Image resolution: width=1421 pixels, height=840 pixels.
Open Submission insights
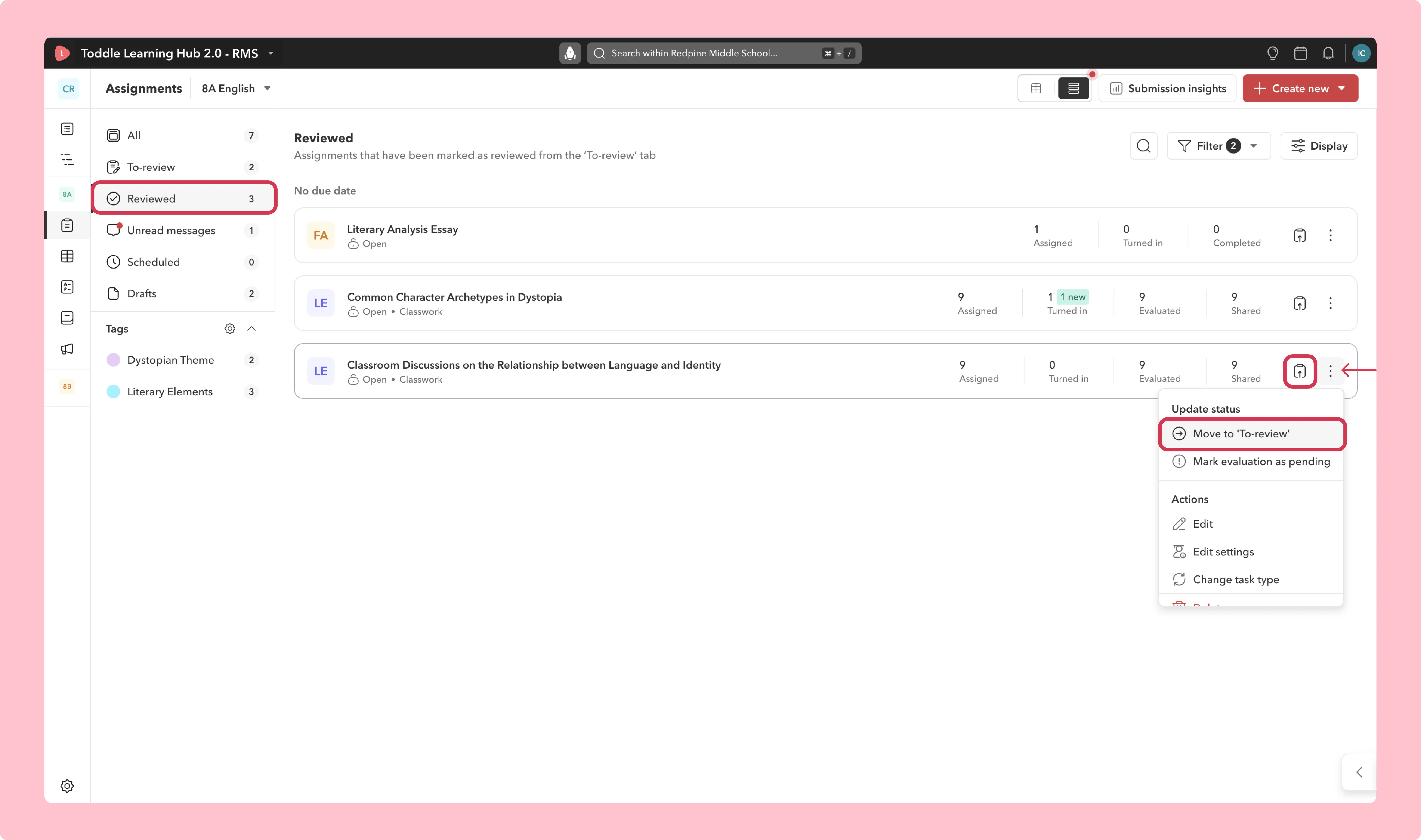point(1168,88)
